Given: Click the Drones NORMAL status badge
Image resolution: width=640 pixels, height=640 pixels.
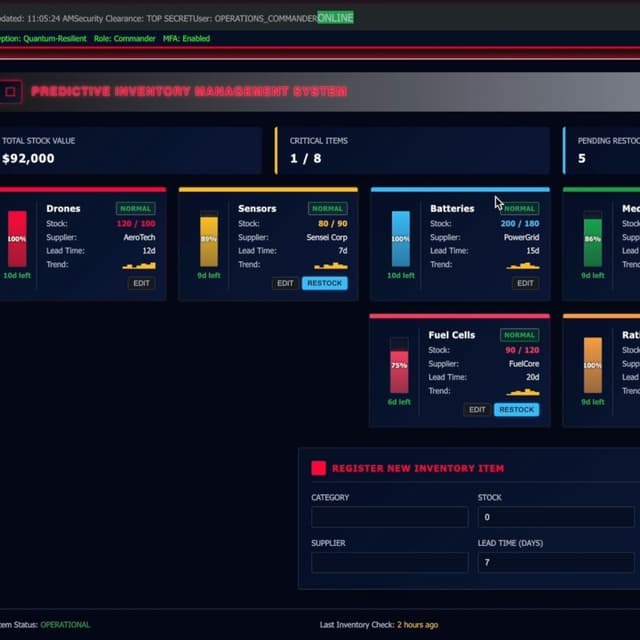Looking at the screenshot, I should (136, 209).
